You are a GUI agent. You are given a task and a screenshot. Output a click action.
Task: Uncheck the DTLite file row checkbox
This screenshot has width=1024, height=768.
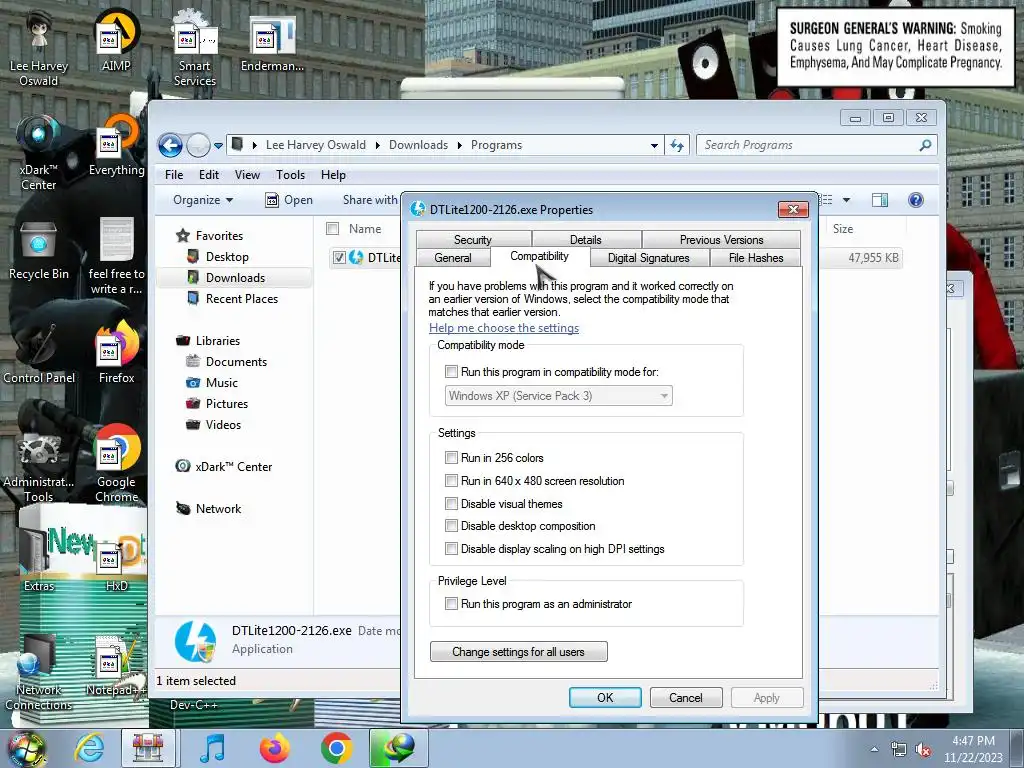339,257
